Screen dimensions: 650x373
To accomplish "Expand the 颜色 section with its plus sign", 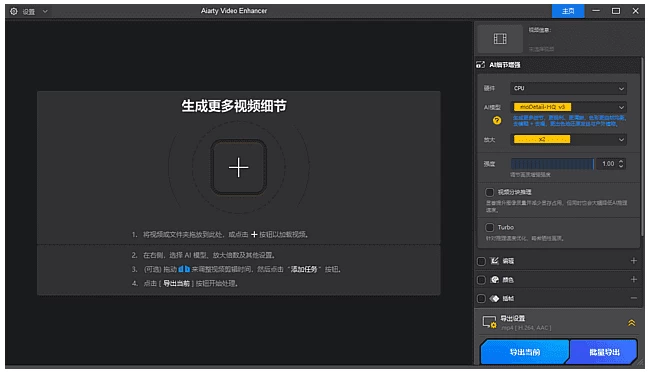I will [633, 279].
